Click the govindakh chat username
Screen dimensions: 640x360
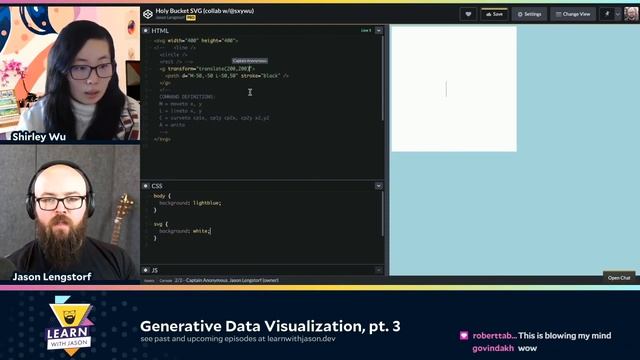coord(493,348)
